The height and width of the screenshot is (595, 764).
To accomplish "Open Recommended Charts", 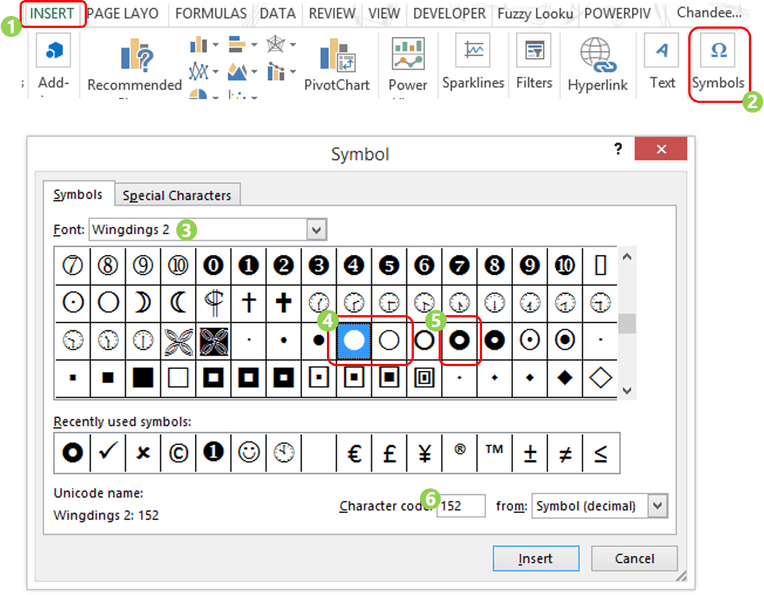I will (134, 66).
